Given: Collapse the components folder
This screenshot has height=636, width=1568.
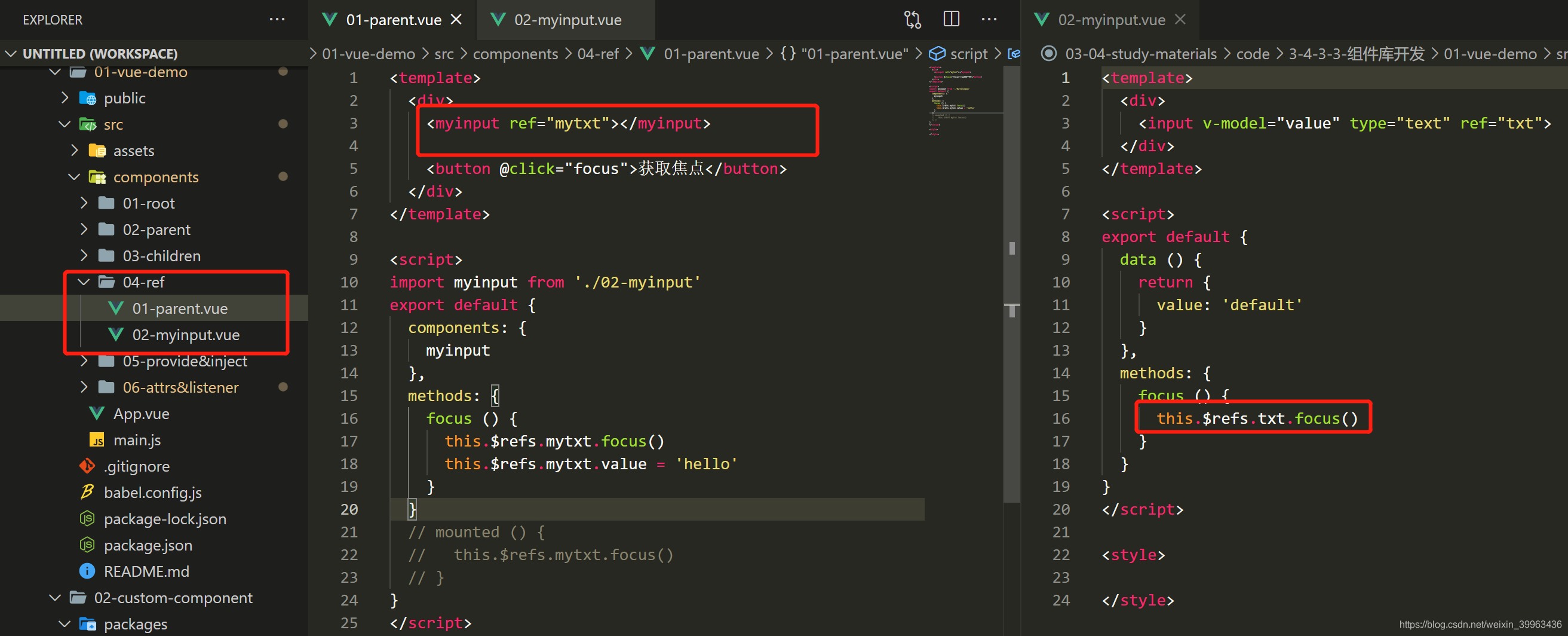Looking at the screenshot, I should point(74,177).
